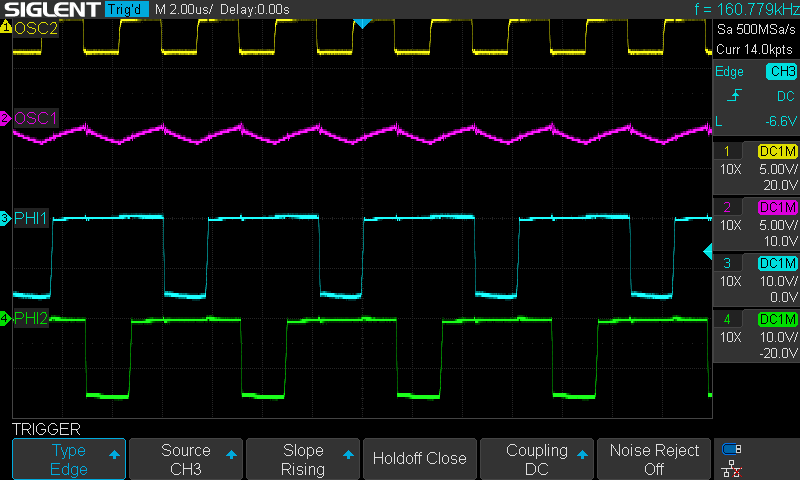Click channel 4 offset -20.0V value

click(x=778, y=353)
